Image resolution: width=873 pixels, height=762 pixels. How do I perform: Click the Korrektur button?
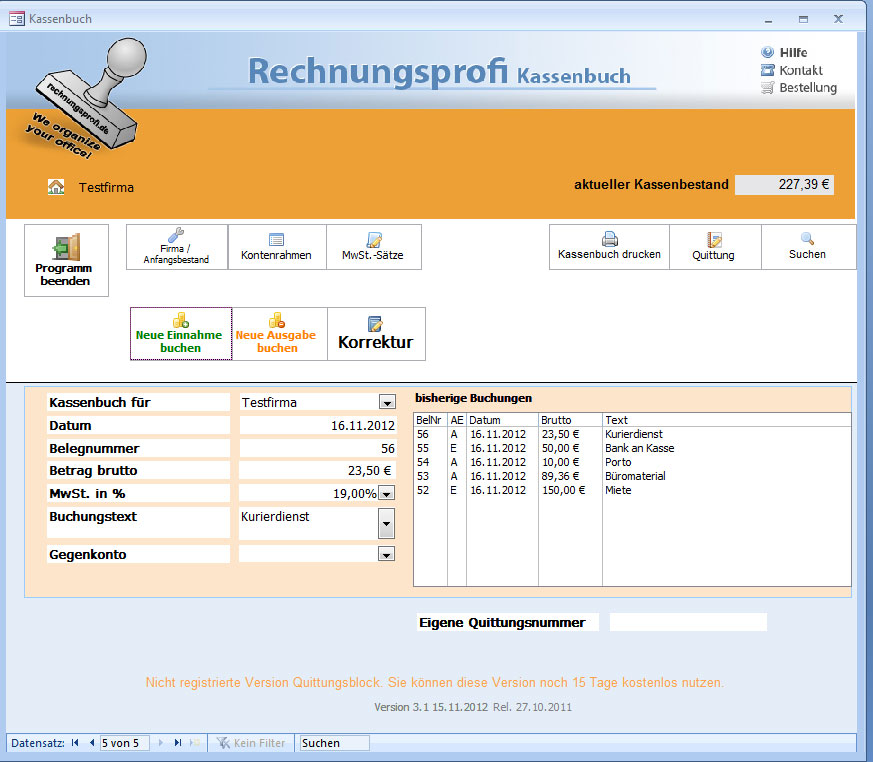click(x=376, y=334)
